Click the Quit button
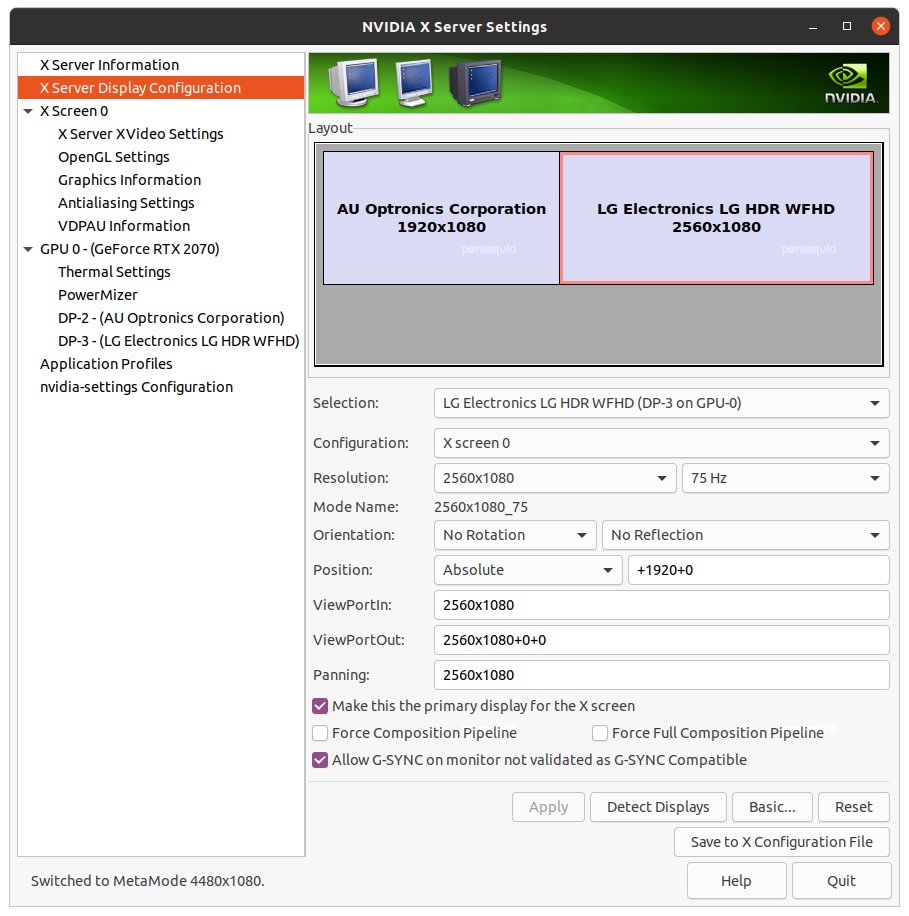 coord(841,881)
